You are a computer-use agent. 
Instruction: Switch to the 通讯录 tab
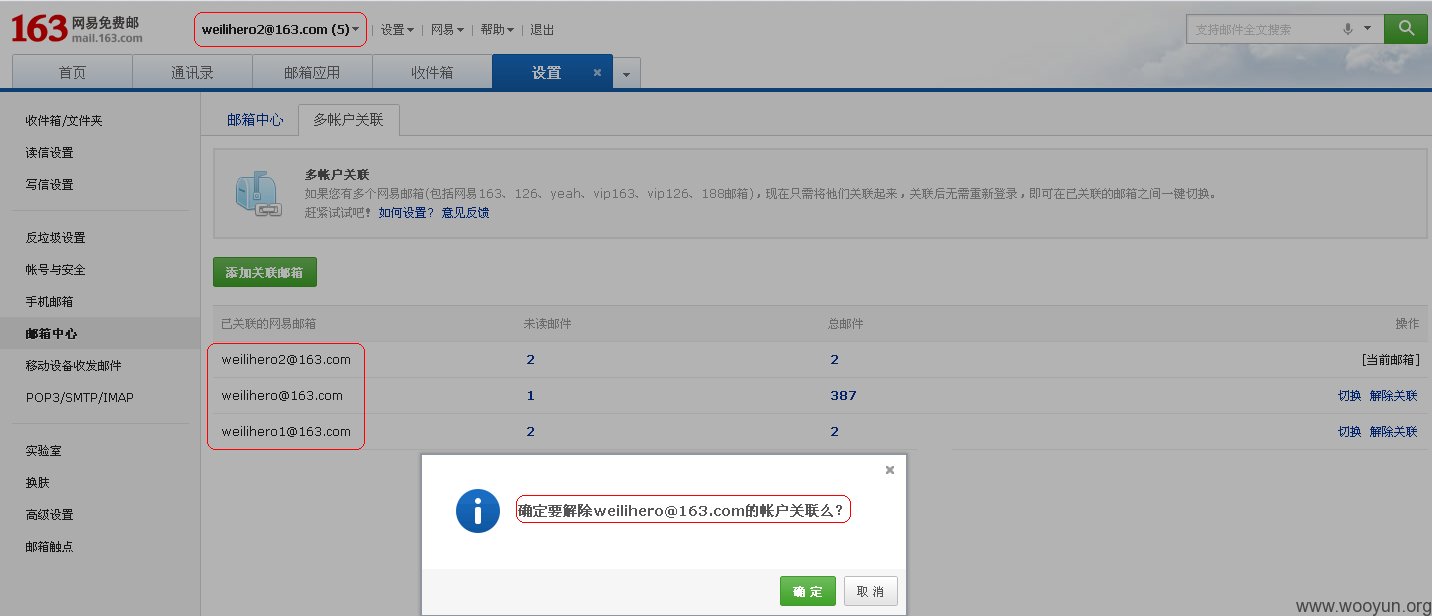(192, 73)
